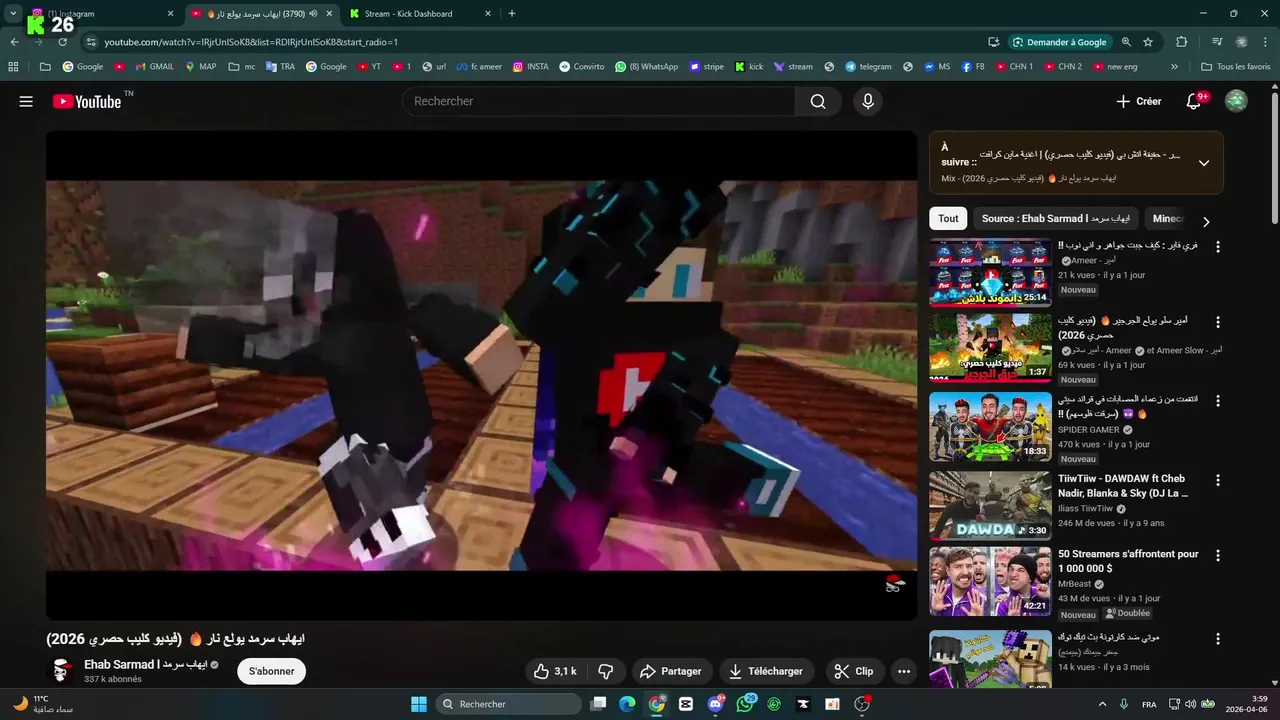
Task: Click Demander à Google in address bar
Action: (x=1059, y=42)
